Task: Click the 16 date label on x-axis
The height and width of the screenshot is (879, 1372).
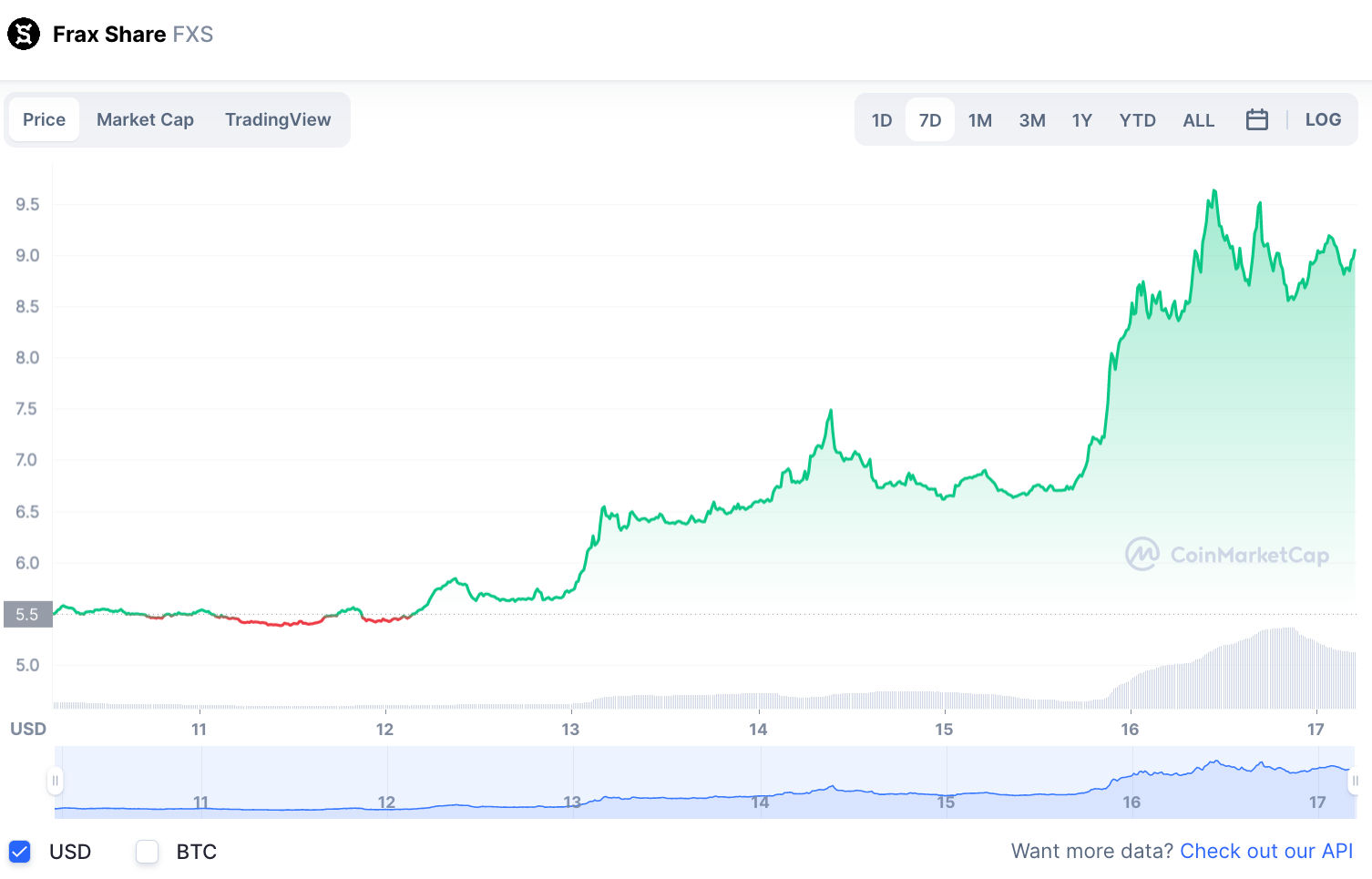Action: pyautogui.click(x=1130, y=730)
